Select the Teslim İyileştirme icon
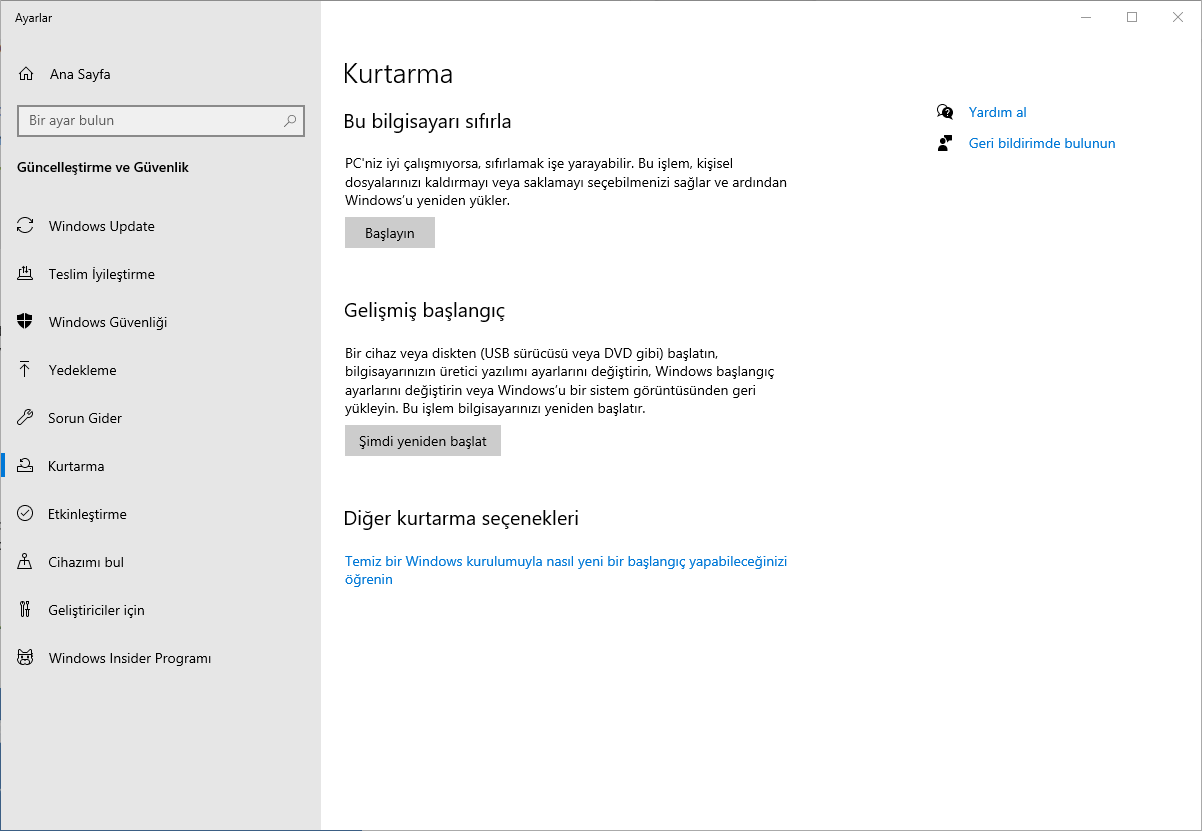 coord(26,274)
